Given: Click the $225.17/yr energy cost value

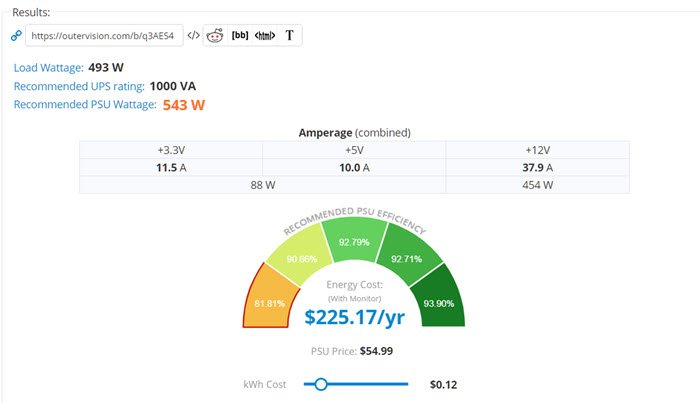Looking at the screenshot, I should (x=355, y=317).
